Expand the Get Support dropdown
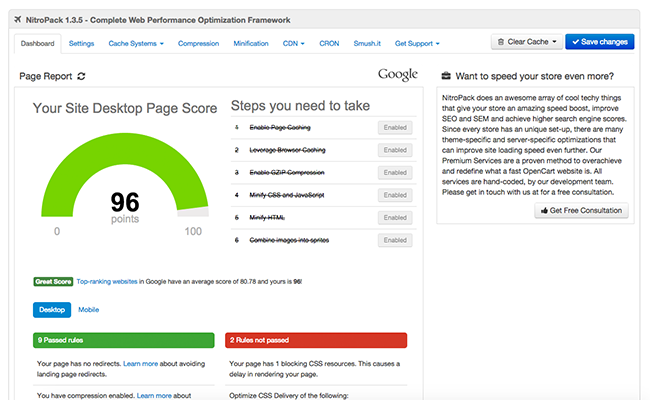Image resolution: width=650 pixels, height=400 pixels. click(417, 44)
